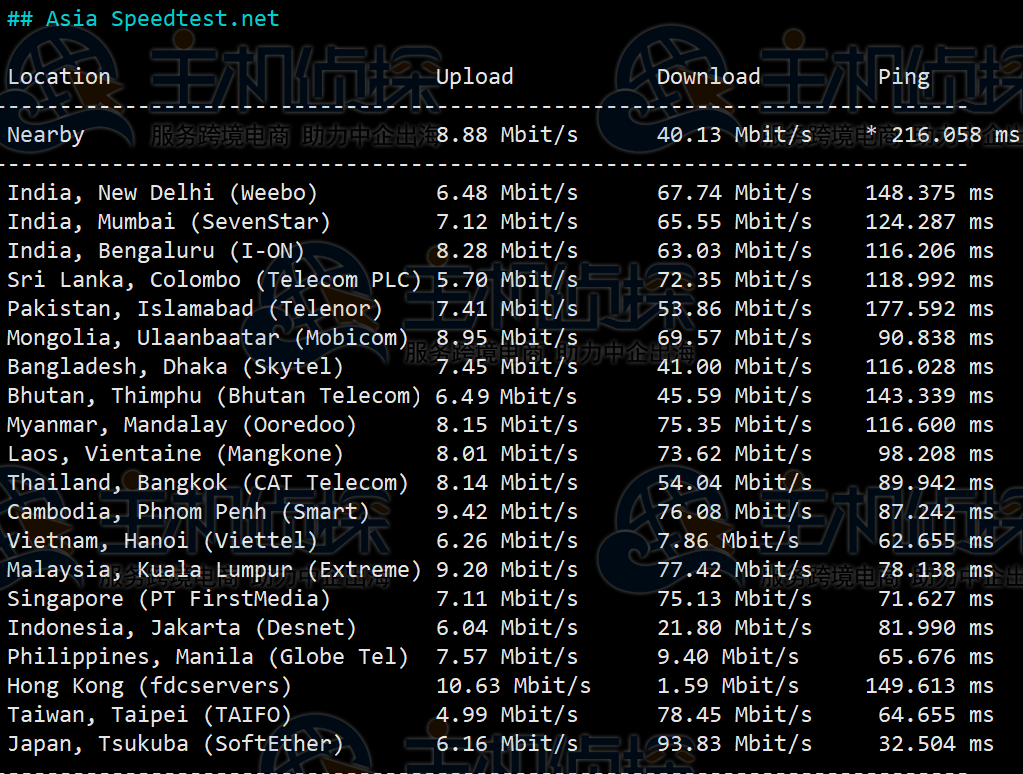
Task: Click the Location column header
Action: click(x=59, y=77)
